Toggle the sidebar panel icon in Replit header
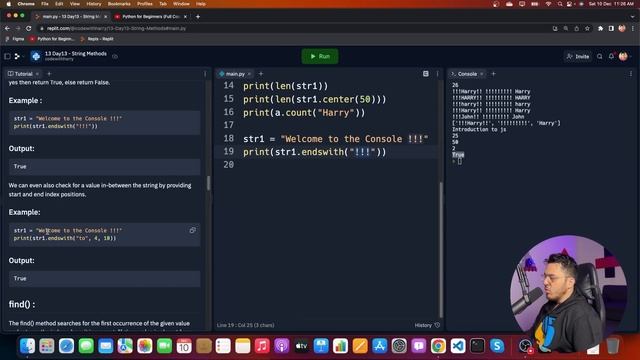This screenshot has height=360, width=640. (7, 56)
